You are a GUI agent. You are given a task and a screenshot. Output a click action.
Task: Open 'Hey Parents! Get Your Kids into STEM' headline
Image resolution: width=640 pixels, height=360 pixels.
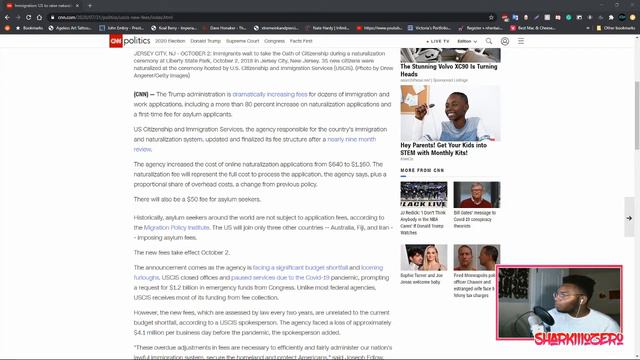444,149
